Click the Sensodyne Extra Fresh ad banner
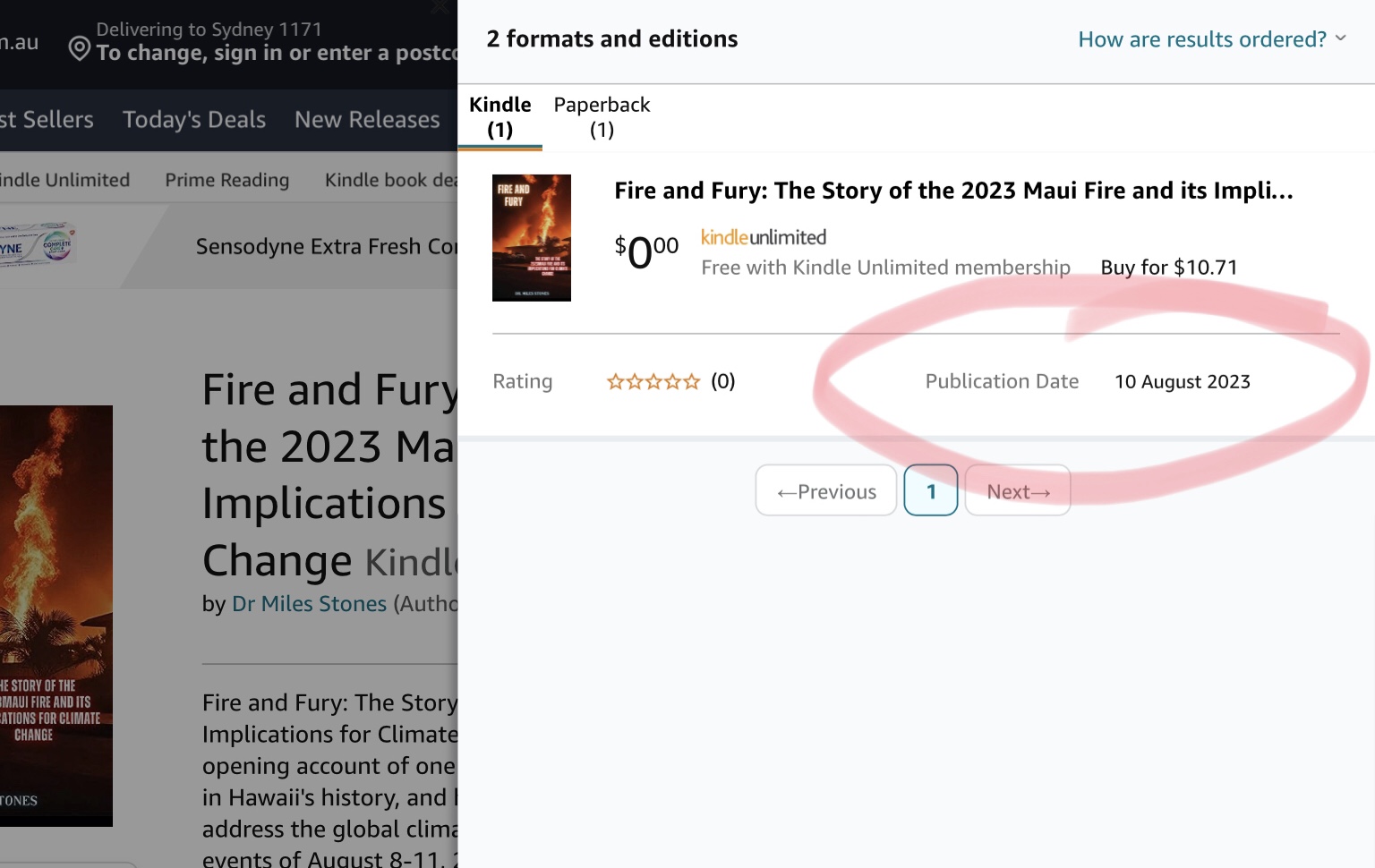The width and height of the screenshot is (1375, 868). pyautogui.click(x=229, y=246)
